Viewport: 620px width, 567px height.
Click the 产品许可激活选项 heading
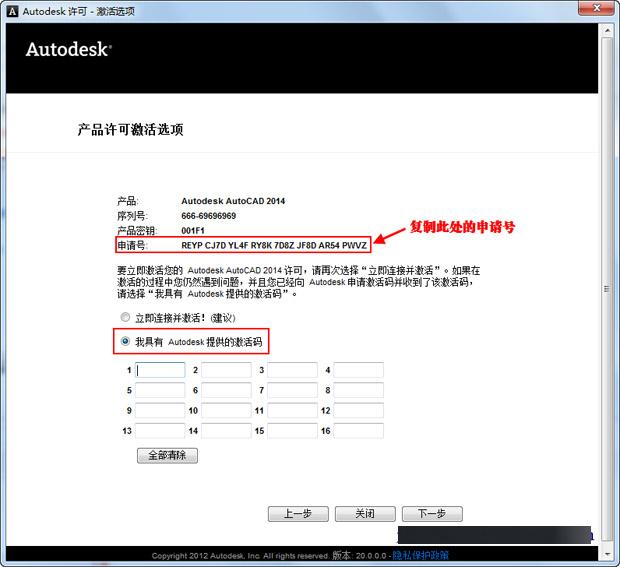(x=130, y=129)
